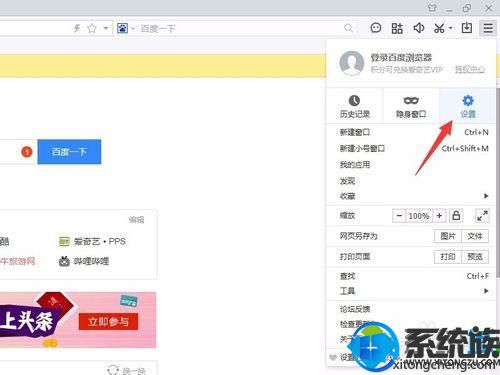
Task: Click the 编辑 edit link
Action: pyautogui.click(x=137, y=220)
